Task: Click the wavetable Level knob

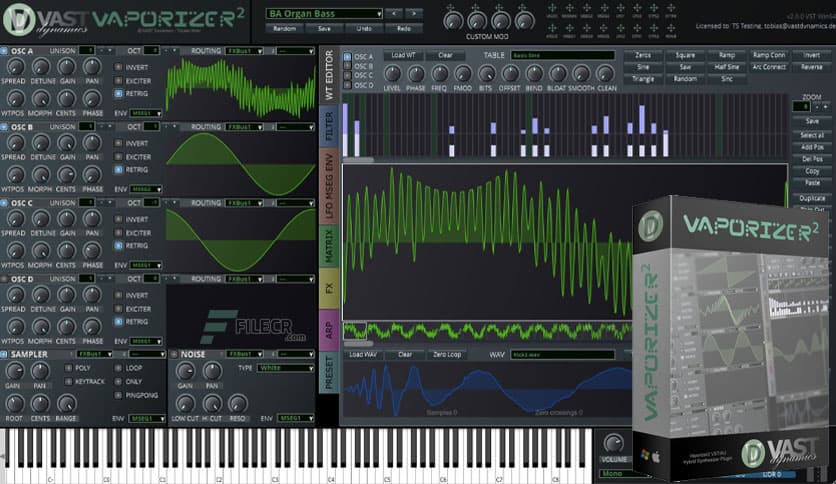Action: (392, 73)
